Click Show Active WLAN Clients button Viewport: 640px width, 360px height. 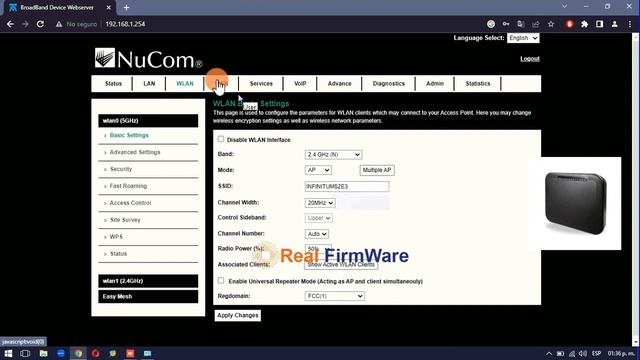(341, 264)
